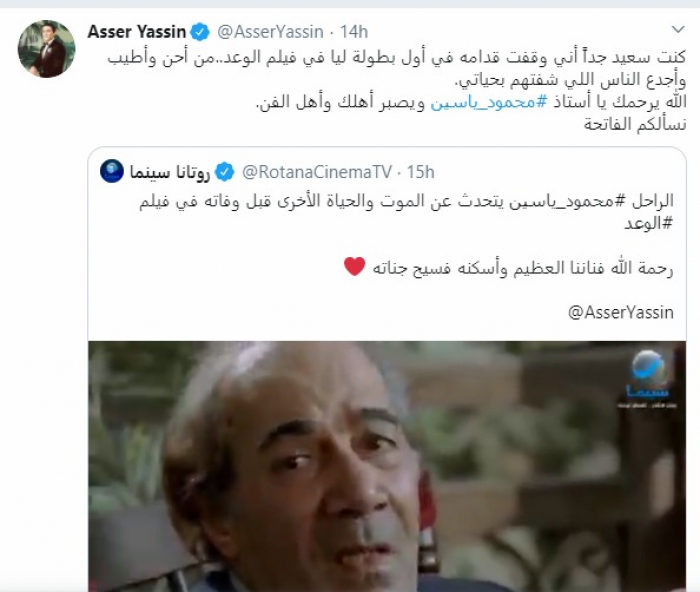Viewport: 700px width, 592px height.
Task: Follow the #محمود_ياسين hashtag in Asser's tweet
Action: [x=488, y=102]
